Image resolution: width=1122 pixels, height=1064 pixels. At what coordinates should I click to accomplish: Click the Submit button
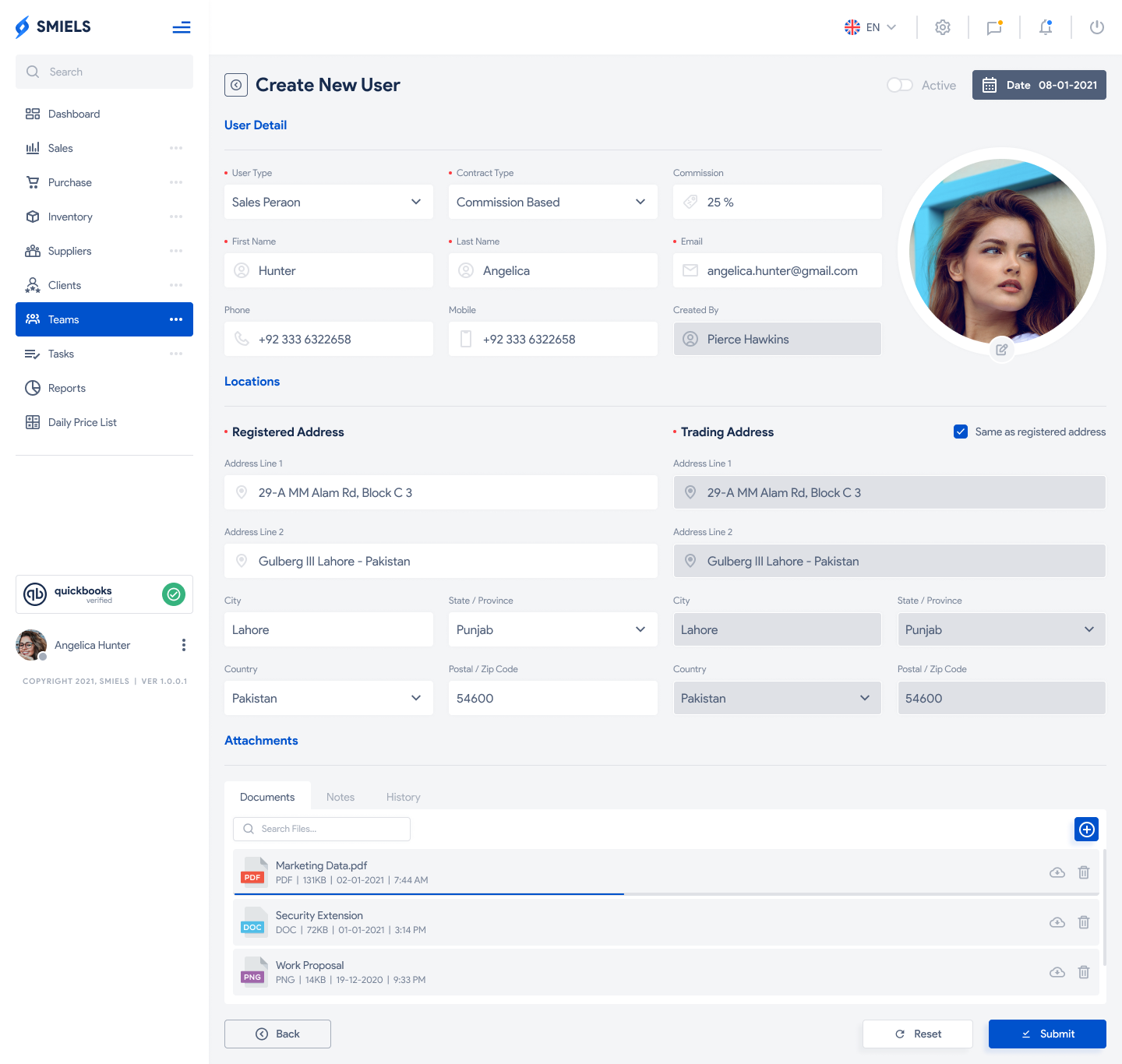(1047, 1034)
